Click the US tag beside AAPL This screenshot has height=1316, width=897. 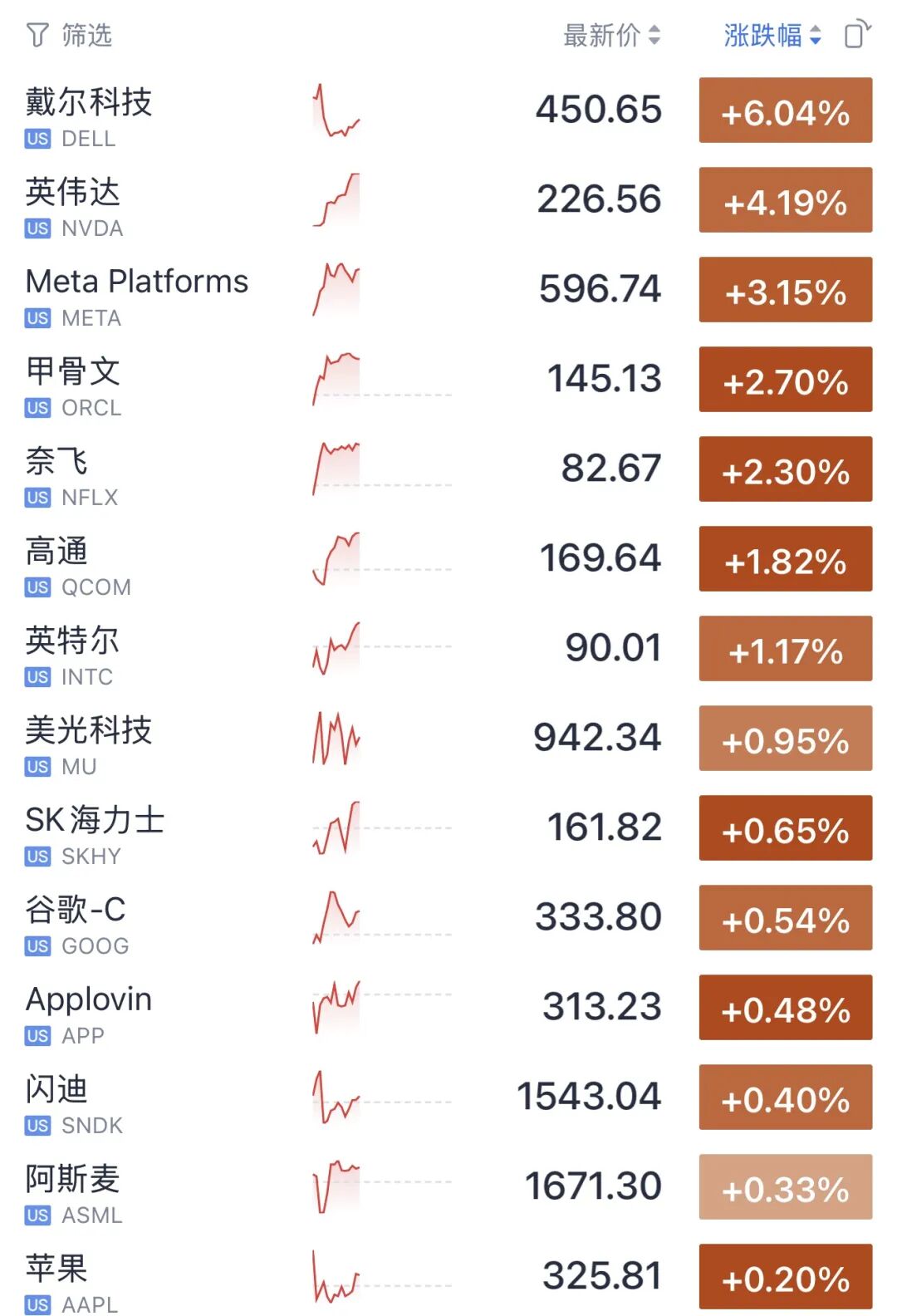tap(37, 1305)
